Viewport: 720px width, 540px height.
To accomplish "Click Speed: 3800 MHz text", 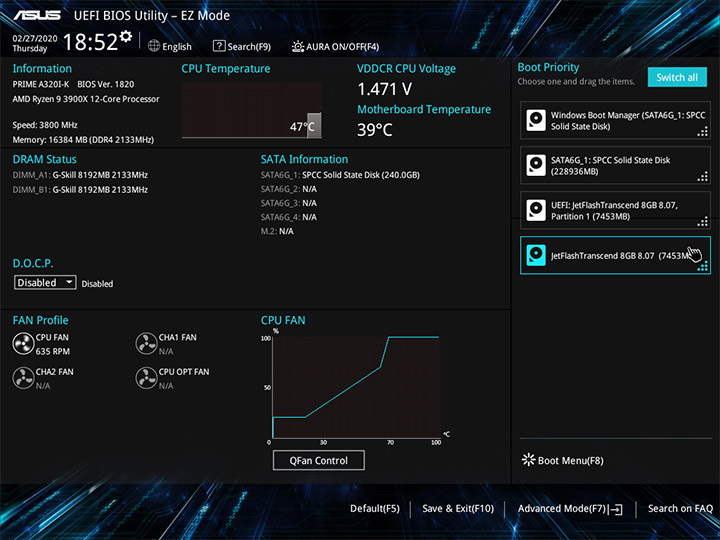I will pyautogui.click(x=45, y=125).
